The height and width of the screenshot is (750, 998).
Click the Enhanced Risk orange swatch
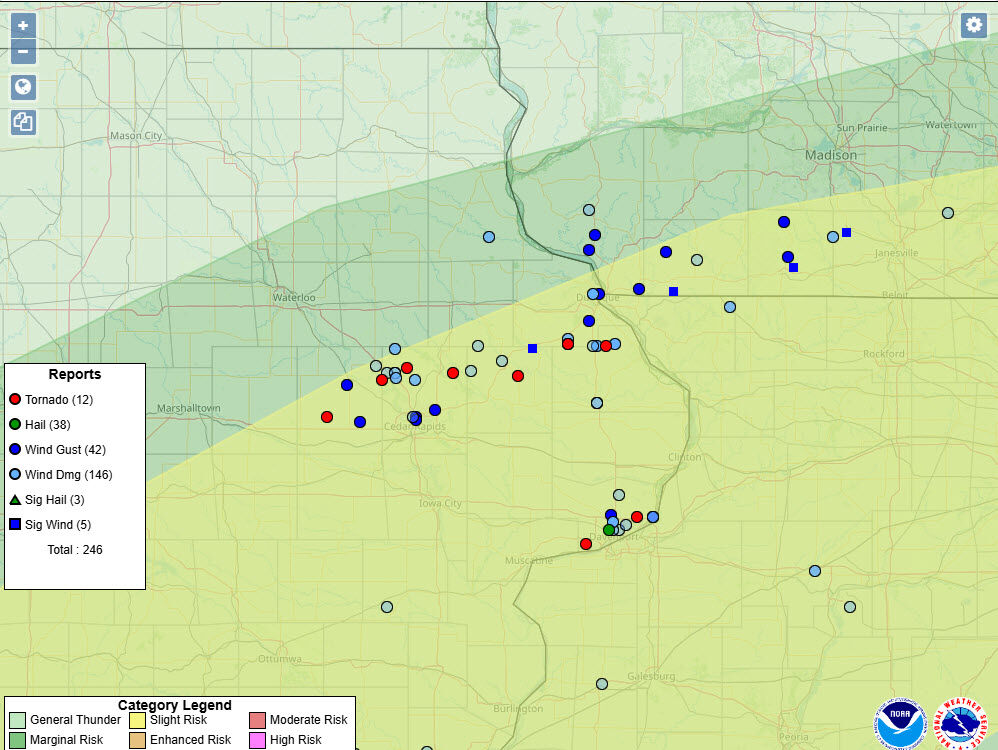click(x=138, y=740)
